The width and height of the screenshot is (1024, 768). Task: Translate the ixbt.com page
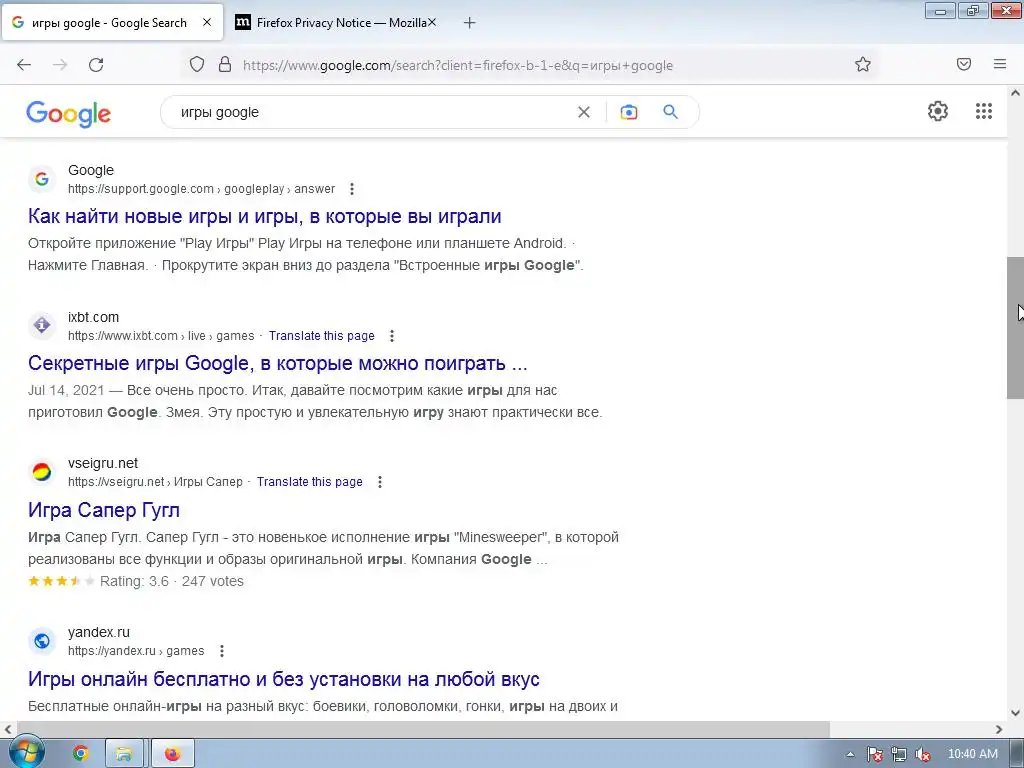(322, 336)
